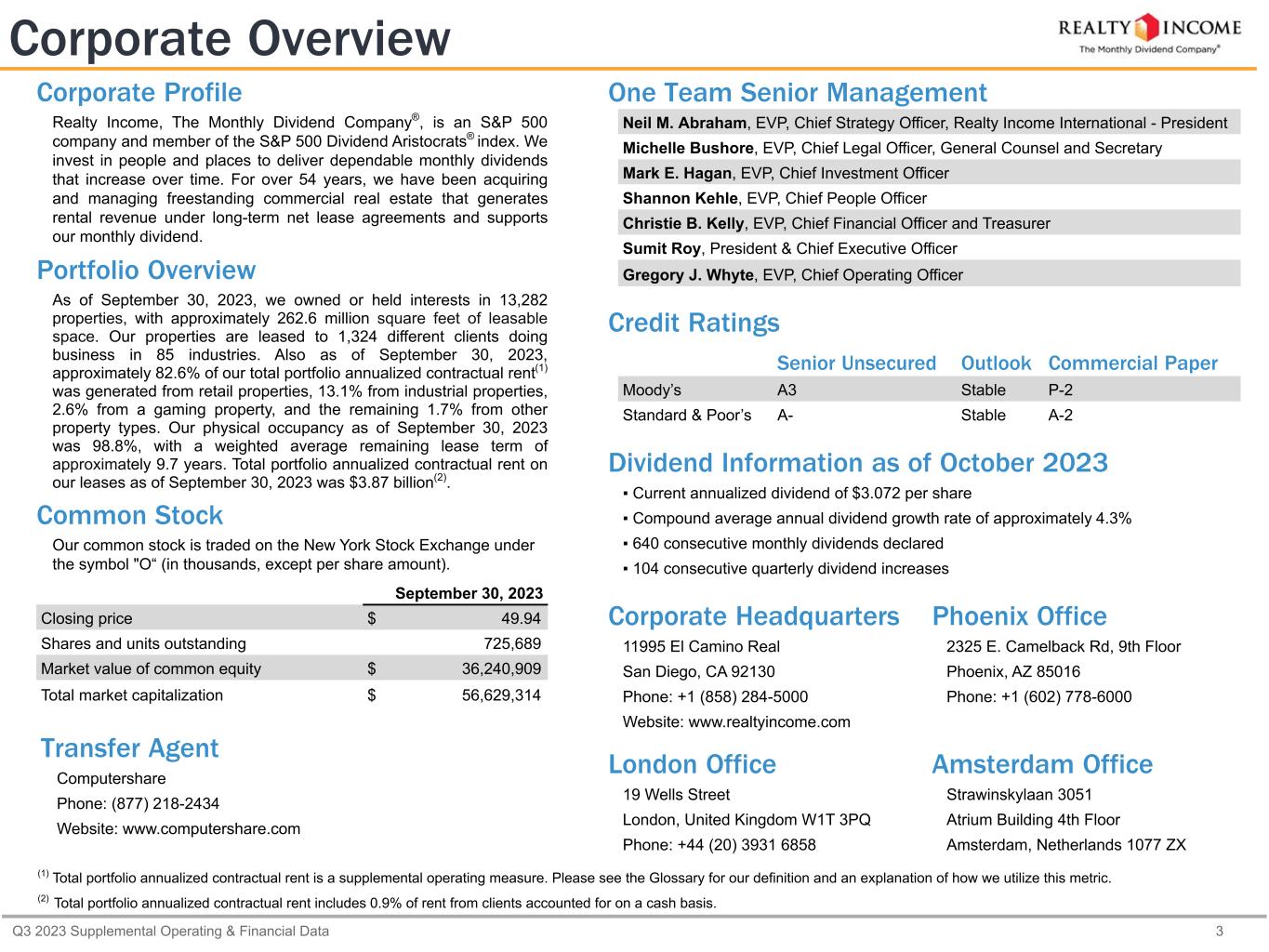The height and width of the screenshot is (952, 1269).
Task: Click the September 30, 2023 table header
Action: click(x=469, y=594)
